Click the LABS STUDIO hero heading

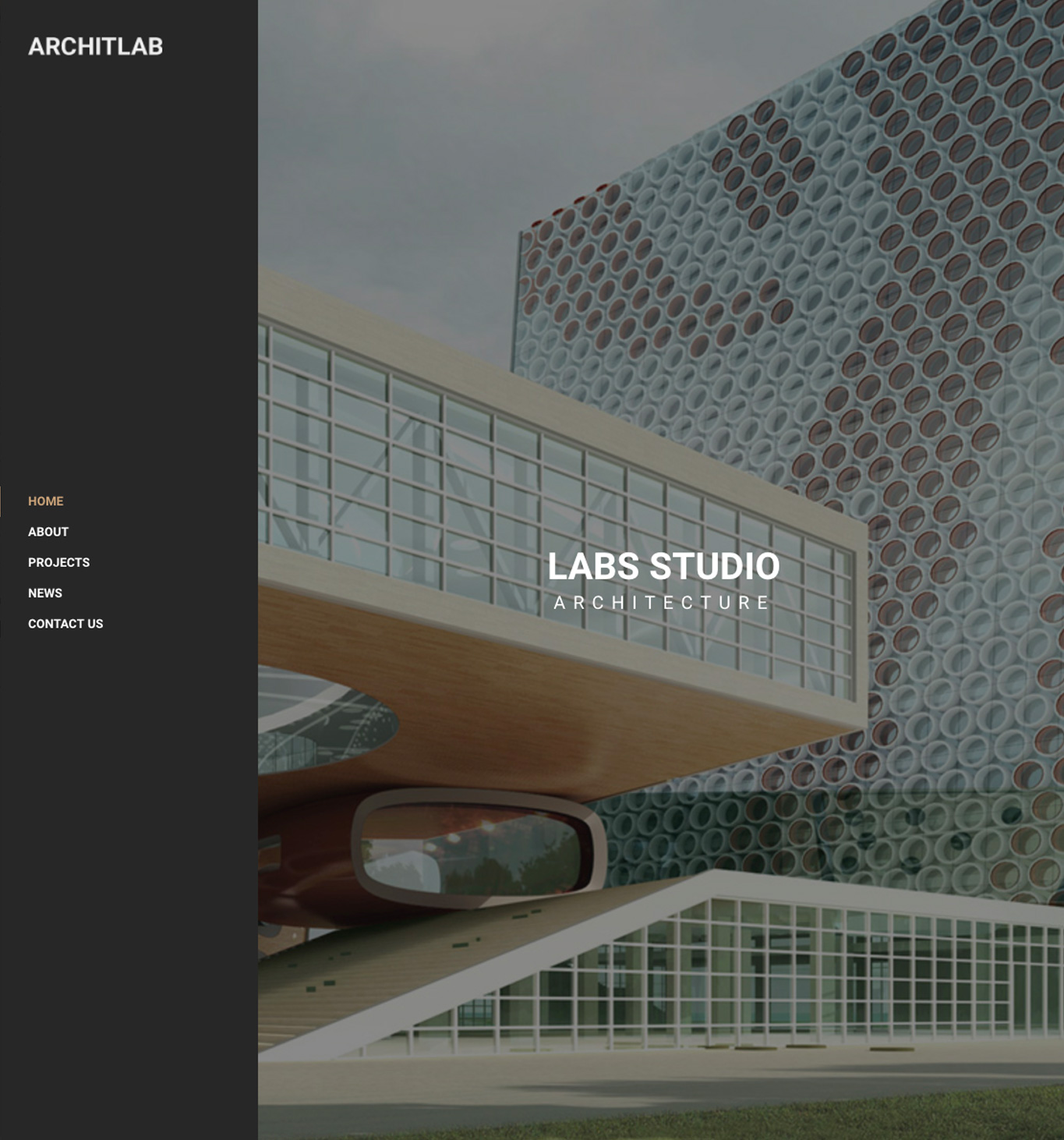663,566
